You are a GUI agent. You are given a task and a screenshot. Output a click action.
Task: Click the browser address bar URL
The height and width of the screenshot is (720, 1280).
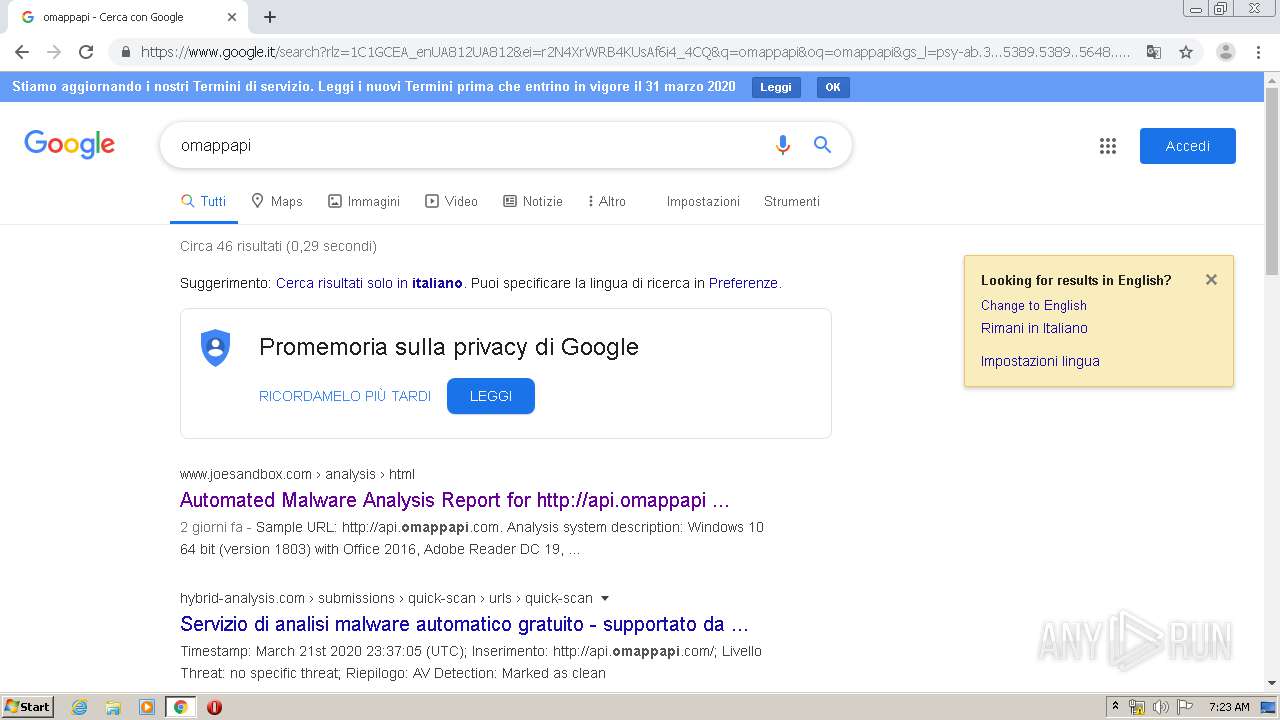pos(635,52)
